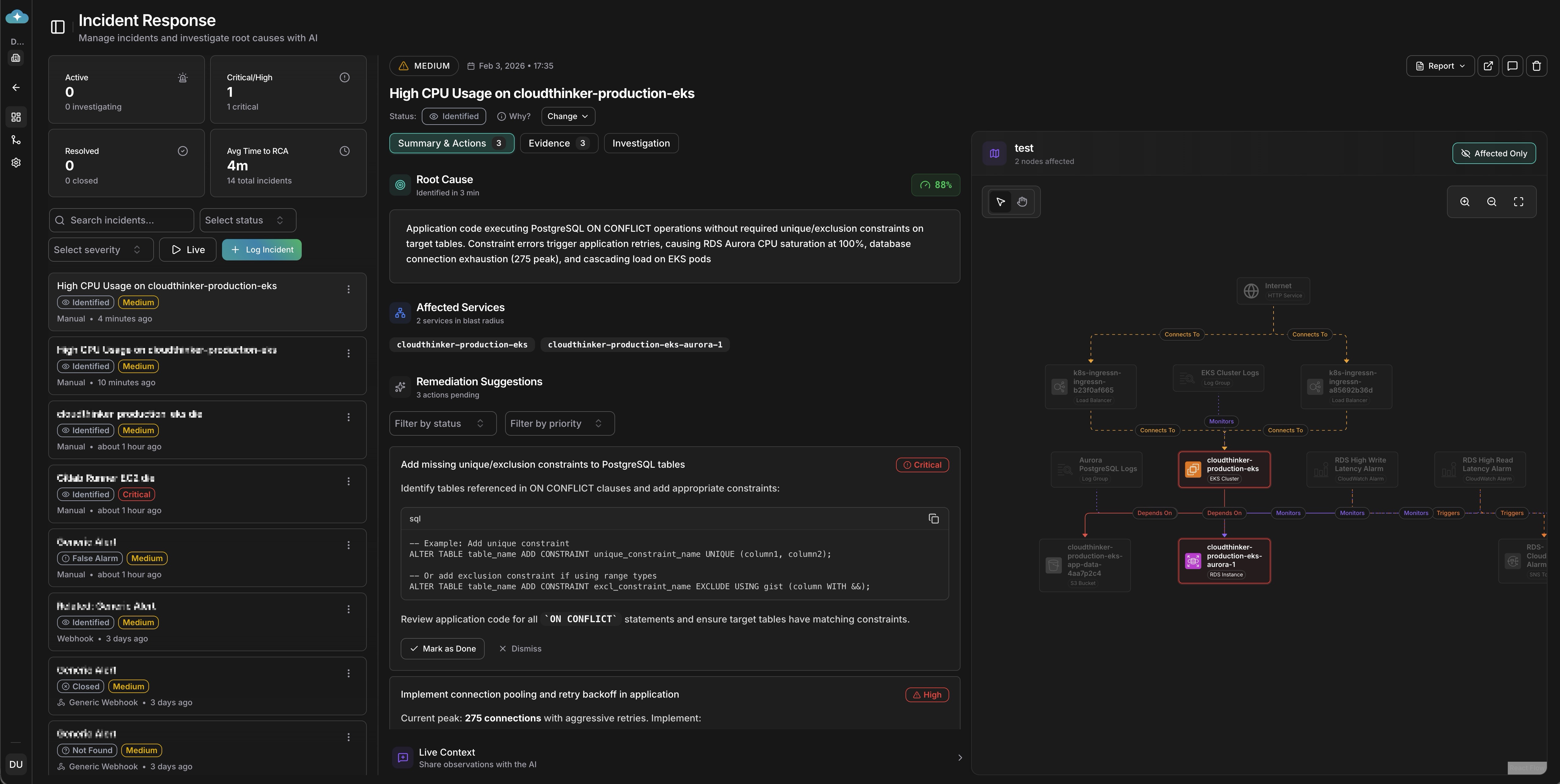Switch to the Evidence tab

(558, 143)
